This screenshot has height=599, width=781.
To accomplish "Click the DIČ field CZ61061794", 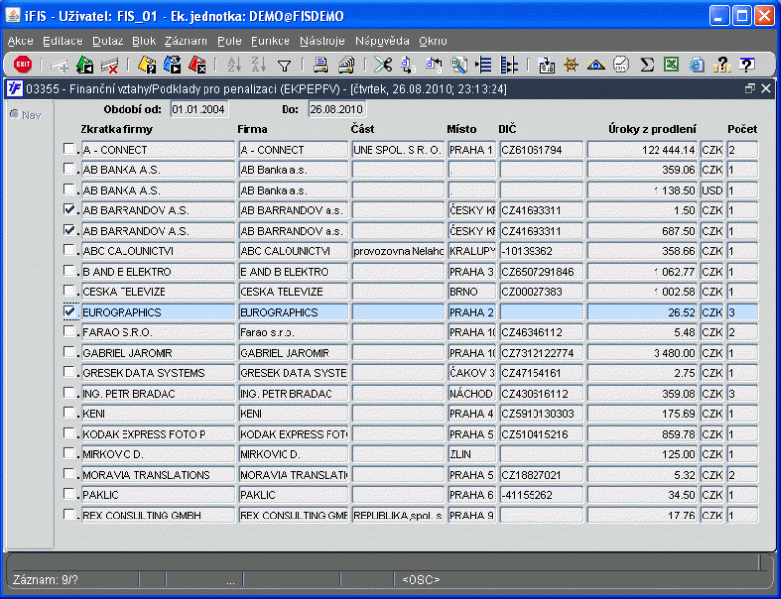I will (541, 150).
